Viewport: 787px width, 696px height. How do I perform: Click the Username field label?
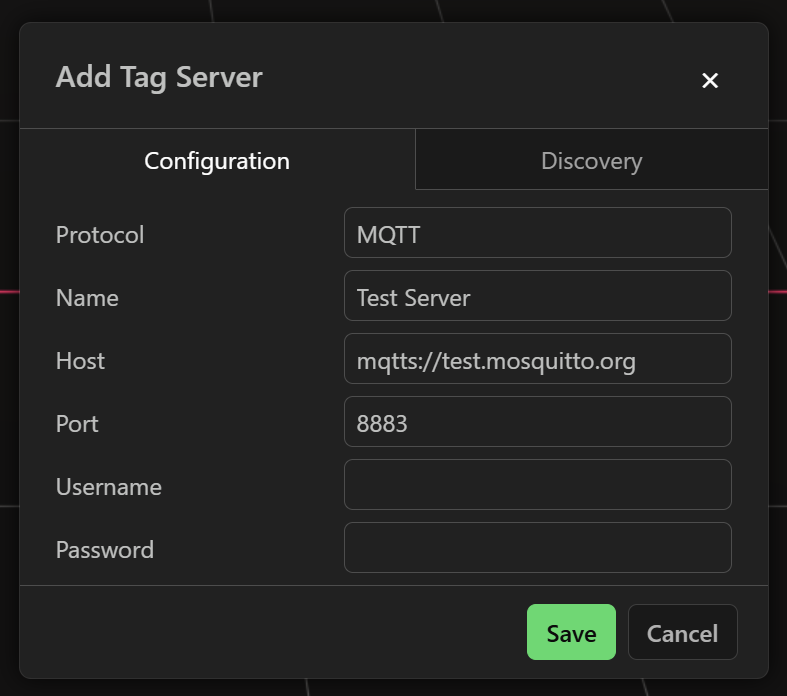click(108, 487)
